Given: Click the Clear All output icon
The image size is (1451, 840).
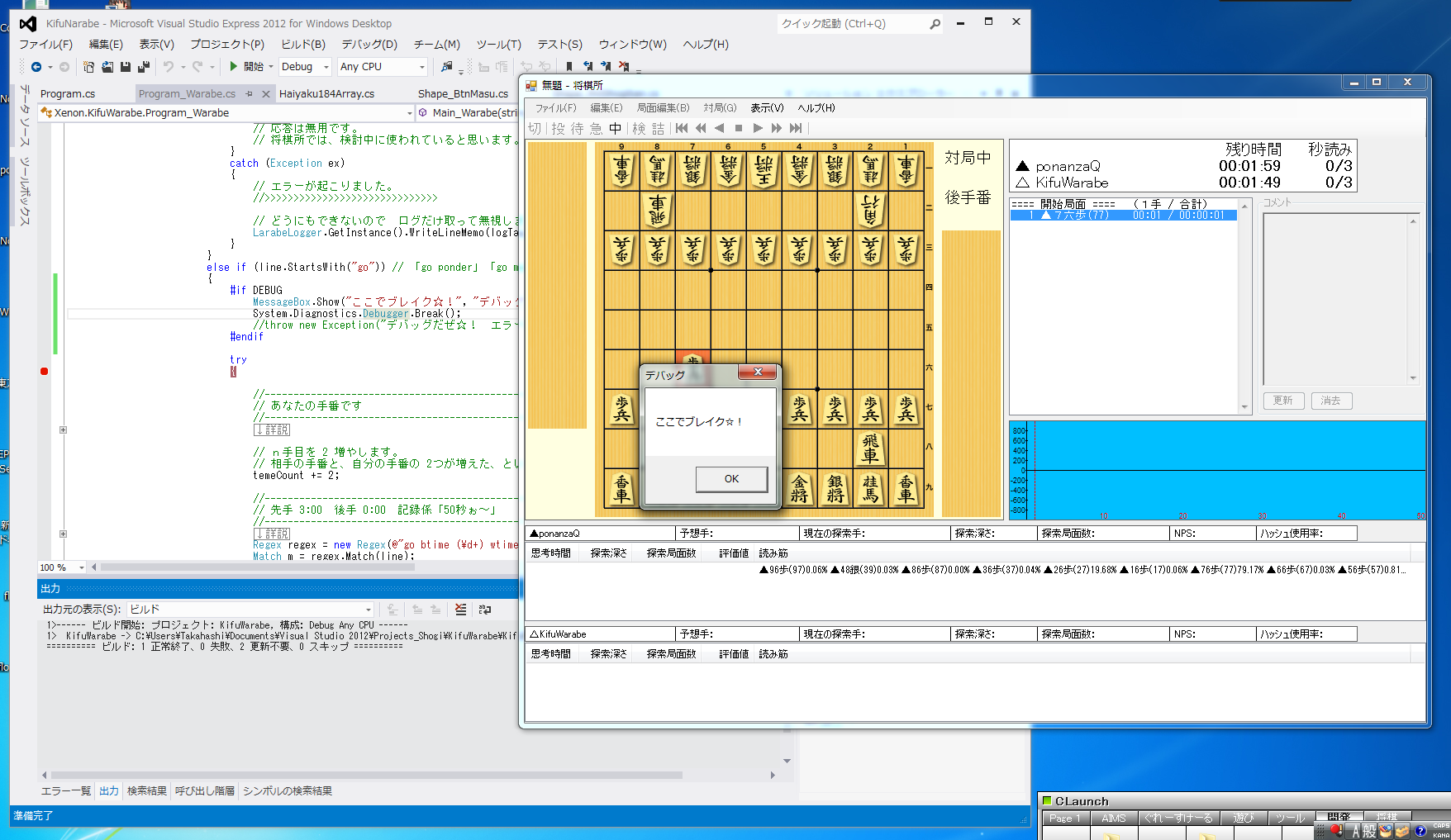Looking at the screenshot, I should coord(460,610).
